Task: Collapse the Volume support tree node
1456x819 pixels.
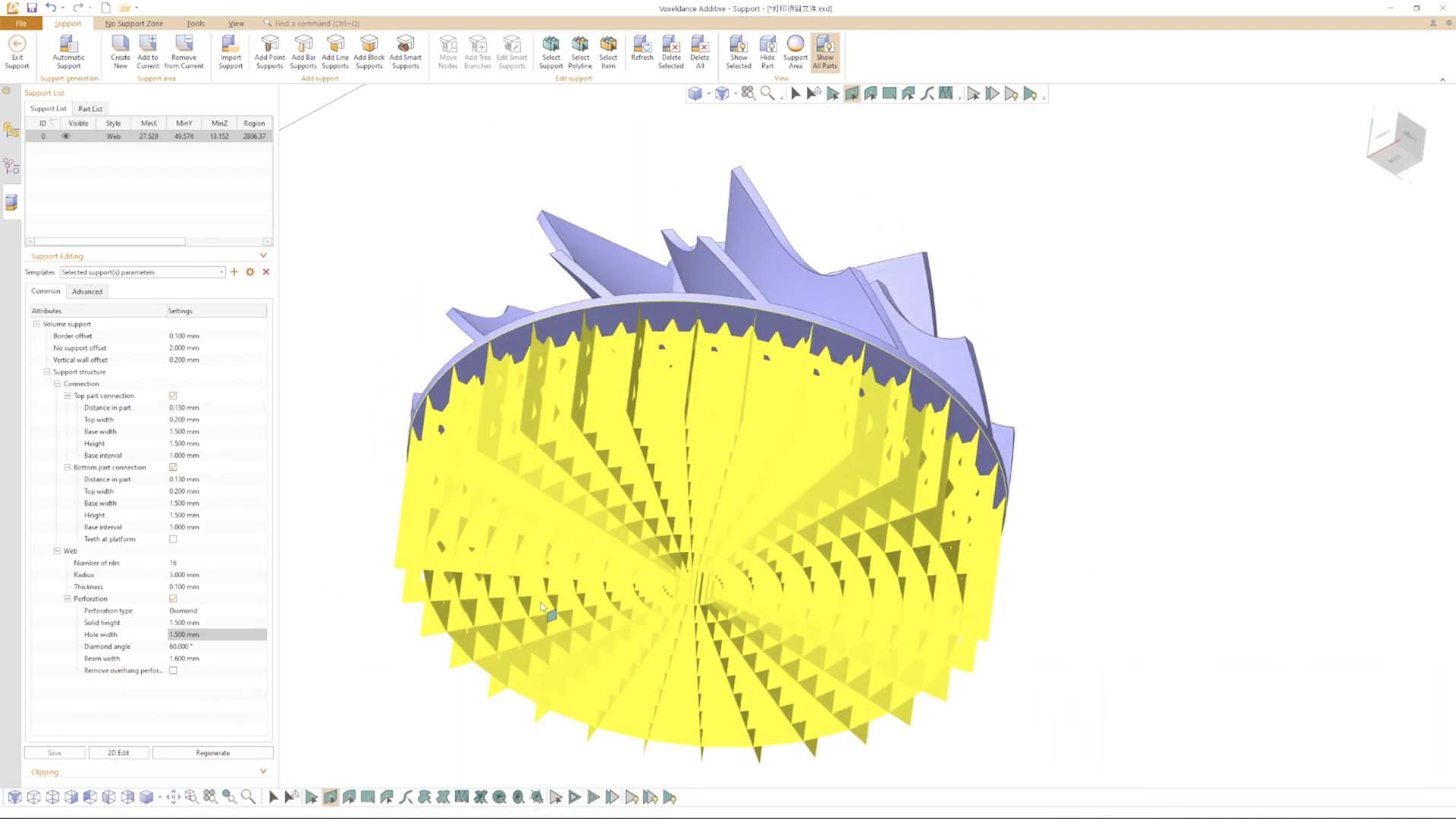Action: coord(36,324)
